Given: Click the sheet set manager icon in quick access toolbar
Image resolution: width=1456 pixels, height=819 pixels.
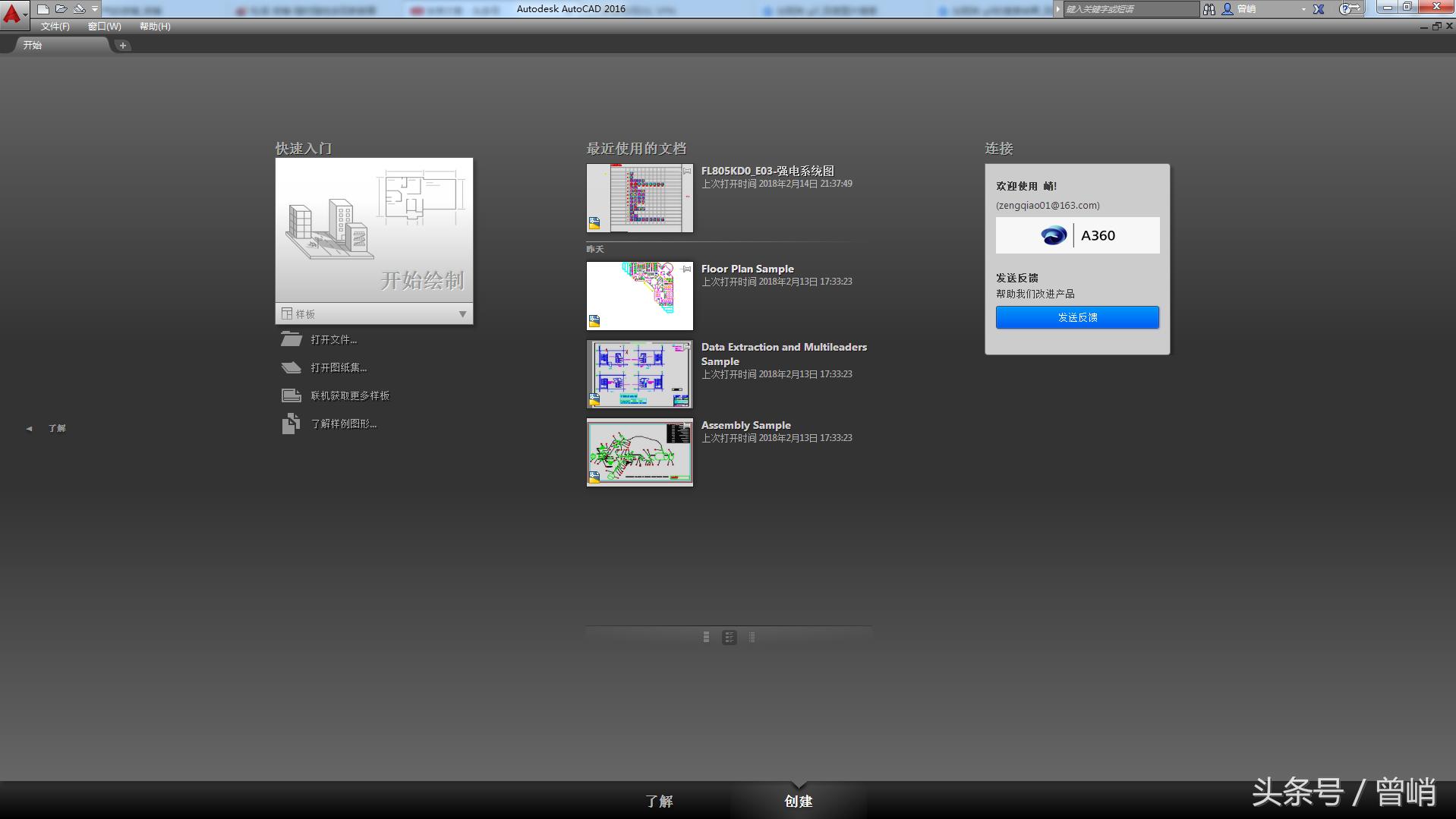Looking at the screenshot, I should (x=79, y=9).
